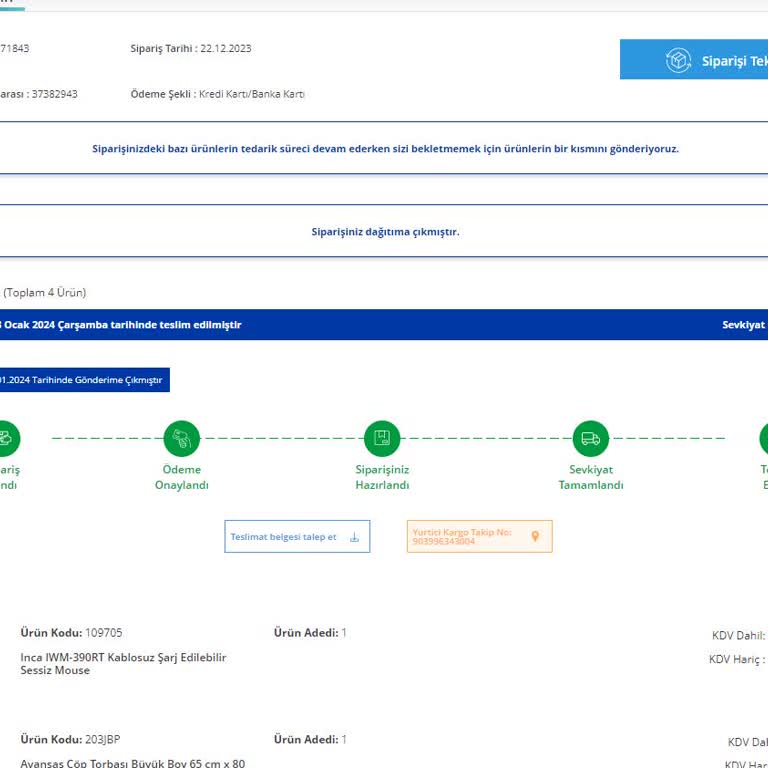Click the Sipariş Tarihi : 22.12.2023 text

(x=191, y=48)
